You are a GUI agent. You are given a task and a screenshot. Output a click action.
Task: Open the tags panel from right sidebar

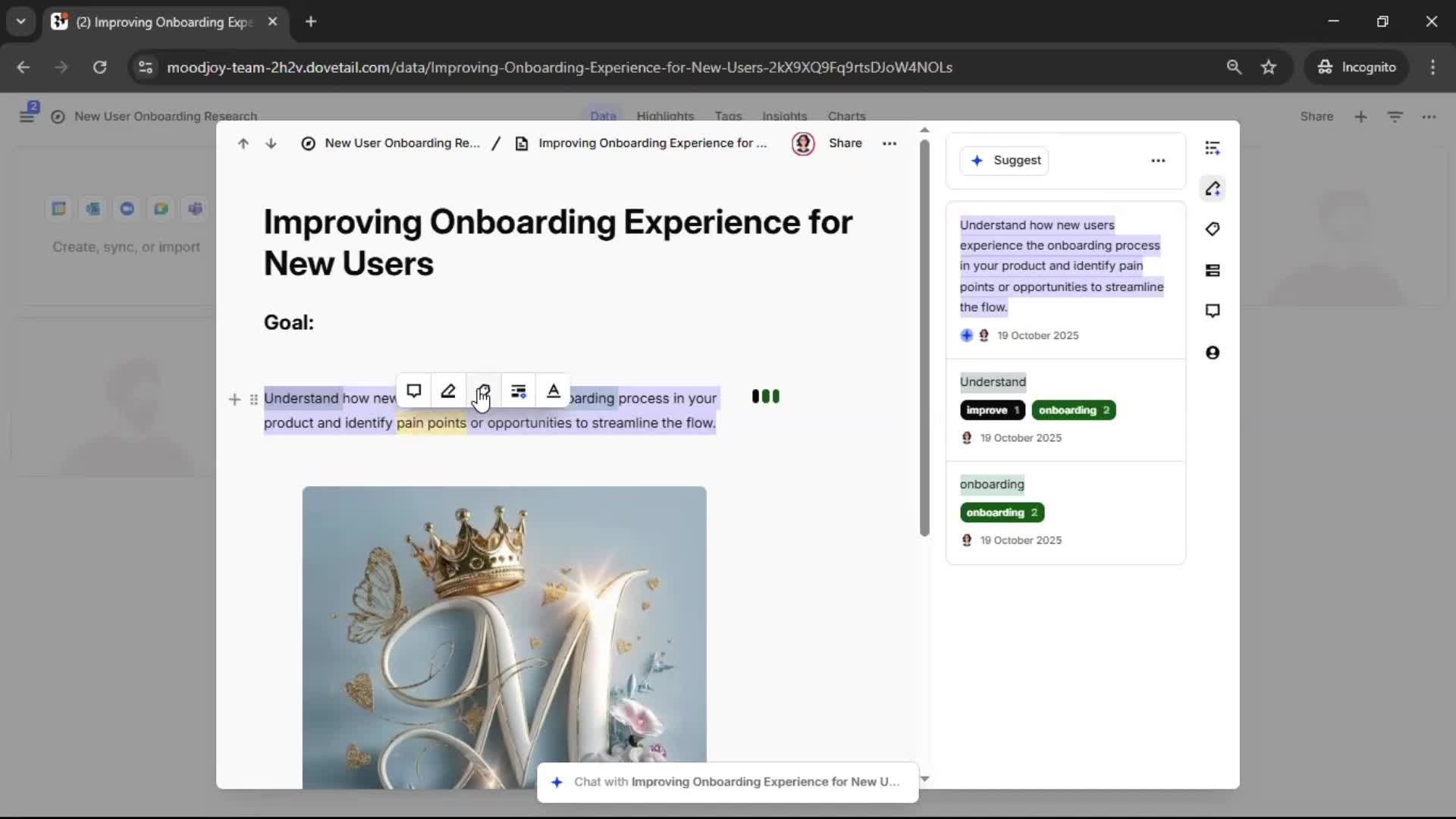coord(1213,229)
